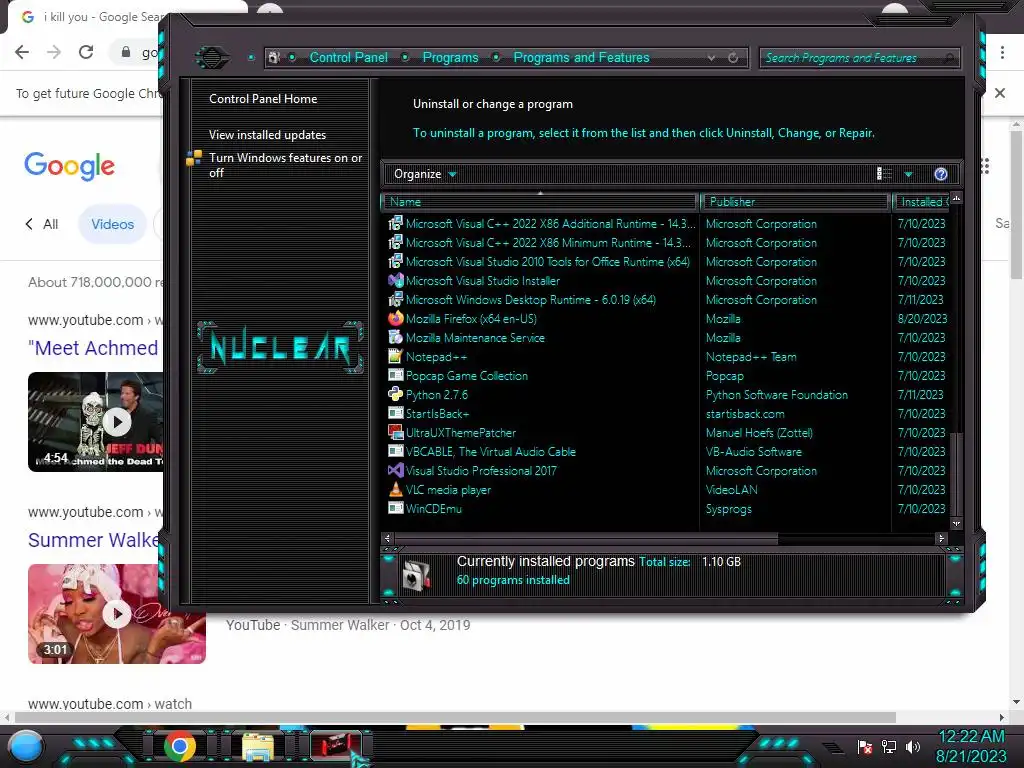This screenshot has width=1024, height=768.
Task: Click the volume speaker tray icon
Action: [x=913, y=747]
